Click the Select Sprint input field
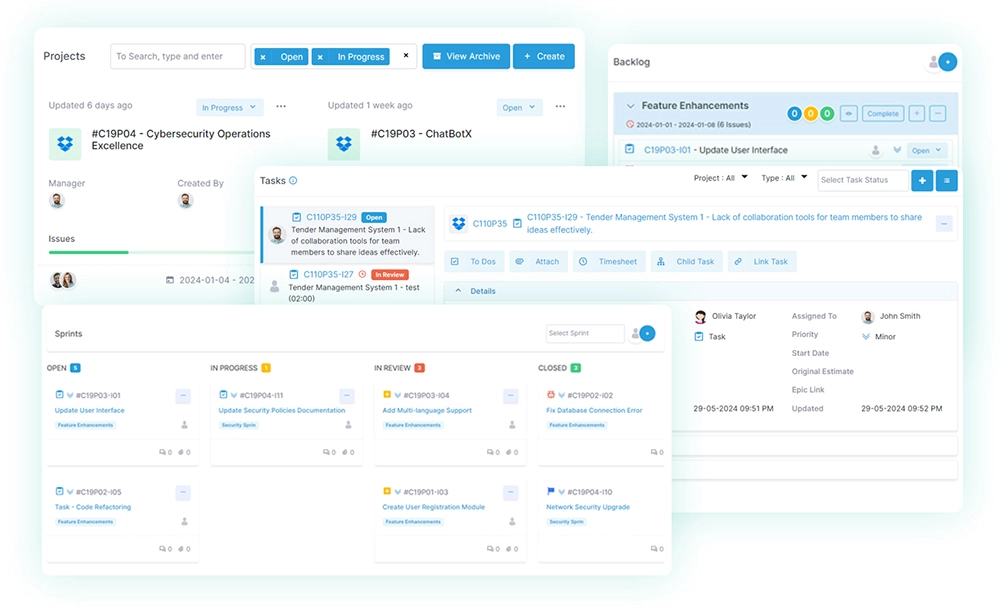This screenshot has width=1000, height=614. pos(584,333)
